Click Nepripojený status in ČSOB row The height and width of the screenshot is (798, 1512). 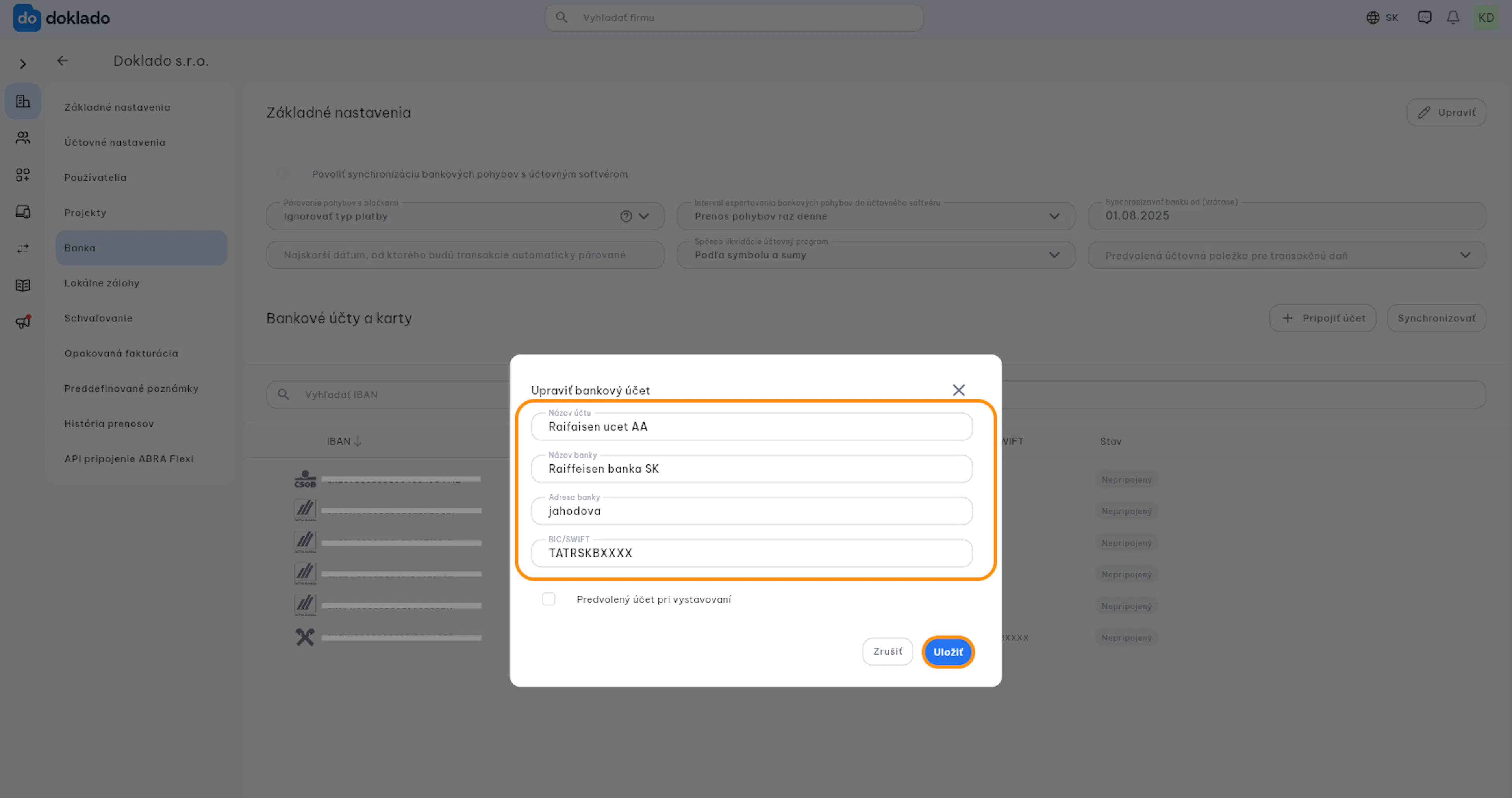(x=1127, y=480)
